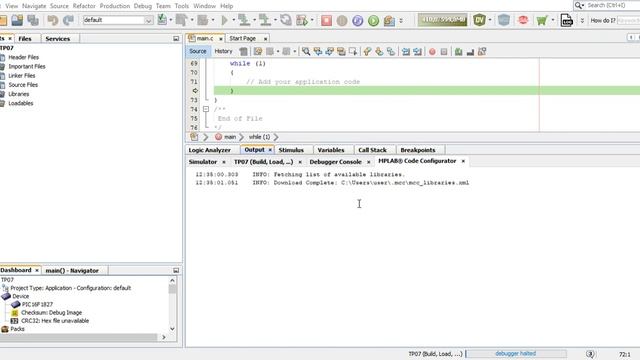Switch to the Files tab

25,39
